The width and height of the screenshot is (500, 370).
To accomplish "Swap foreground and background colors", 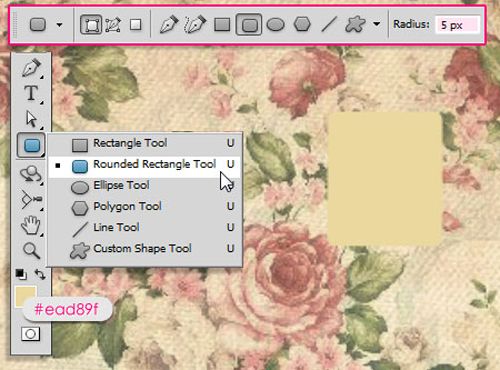I will (x=40, y=275).
